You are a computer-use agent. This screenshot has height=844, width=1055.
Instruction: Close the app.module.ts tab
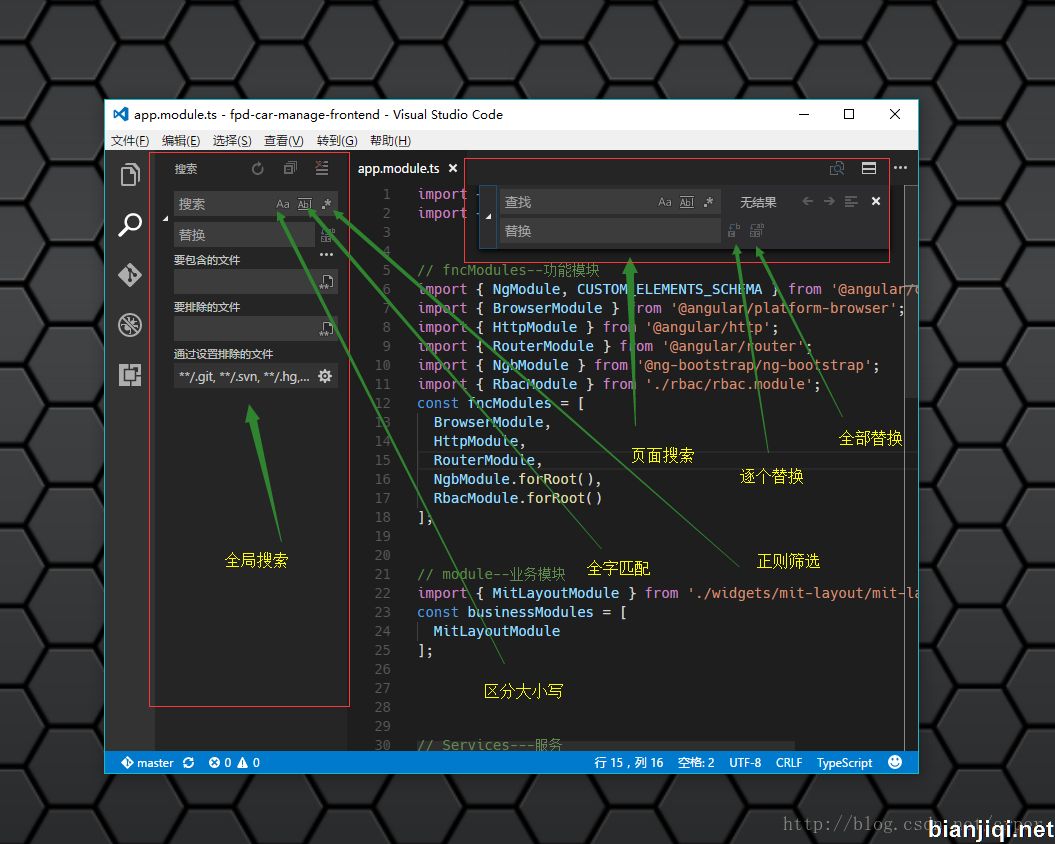(x=453, y=168)
